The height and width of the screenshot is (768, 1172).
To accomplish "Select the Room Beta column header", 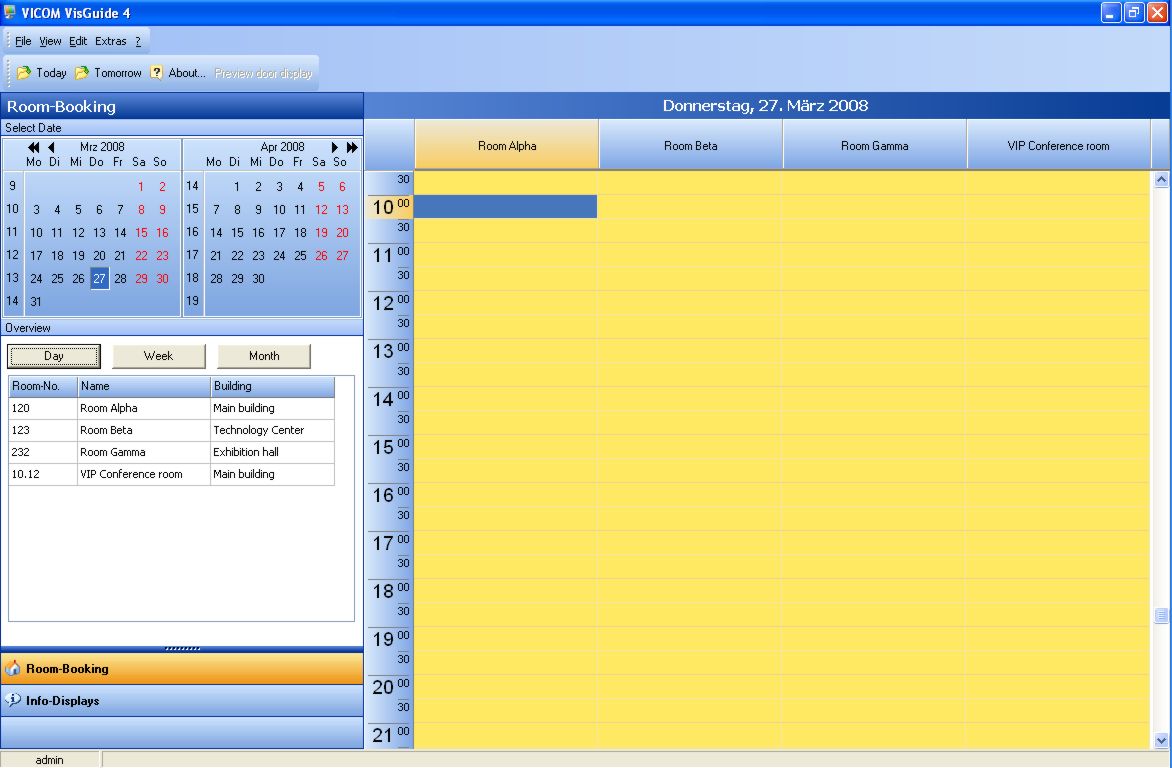I will coord(691,146).
